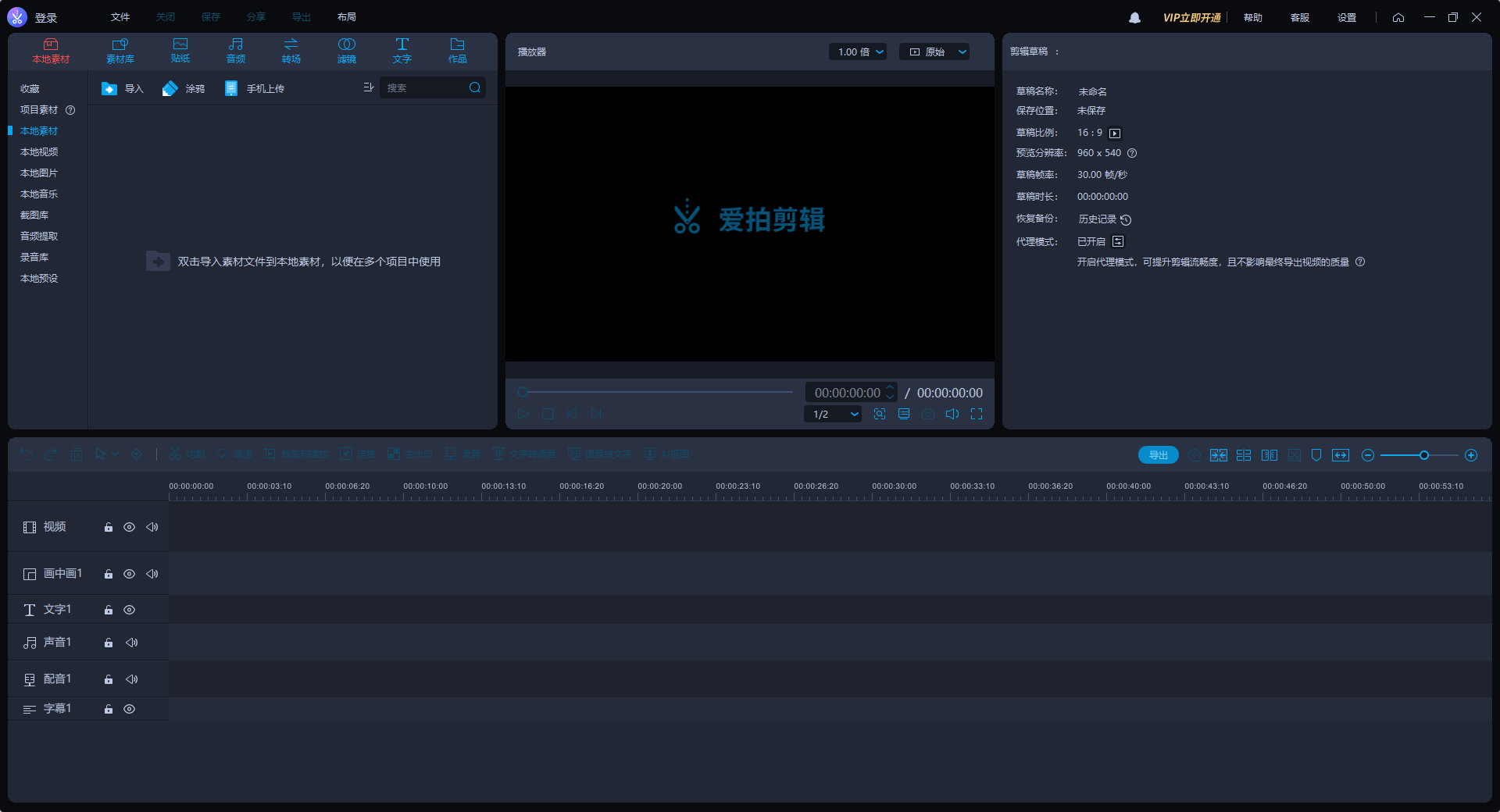1500x812 pixels.
Task: Apply a 定格 freeze frame
Action: pos(357,454)
